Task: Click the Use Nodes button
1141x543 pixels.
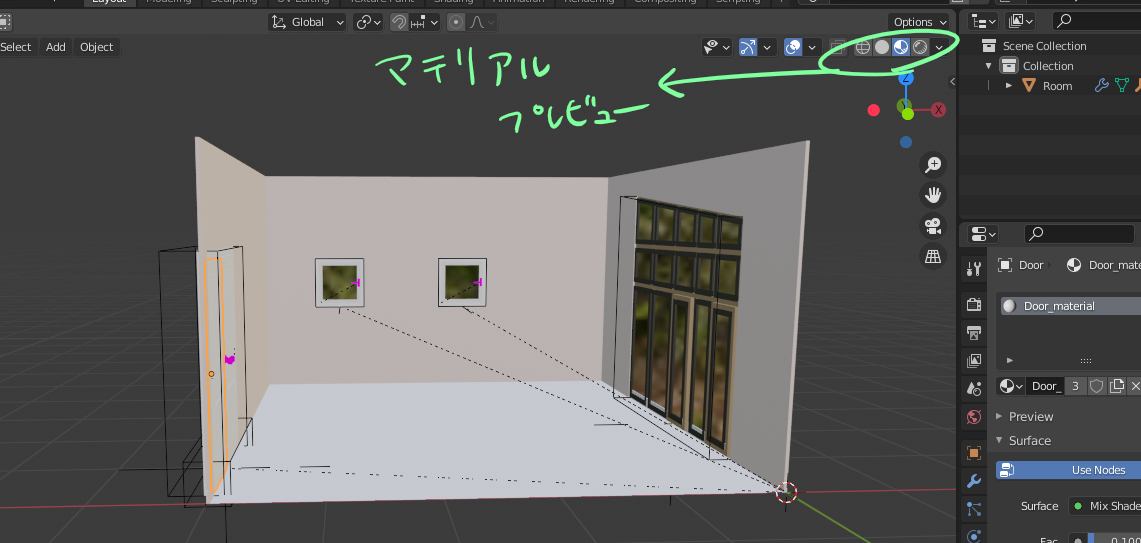Action: coord(1069,470)
